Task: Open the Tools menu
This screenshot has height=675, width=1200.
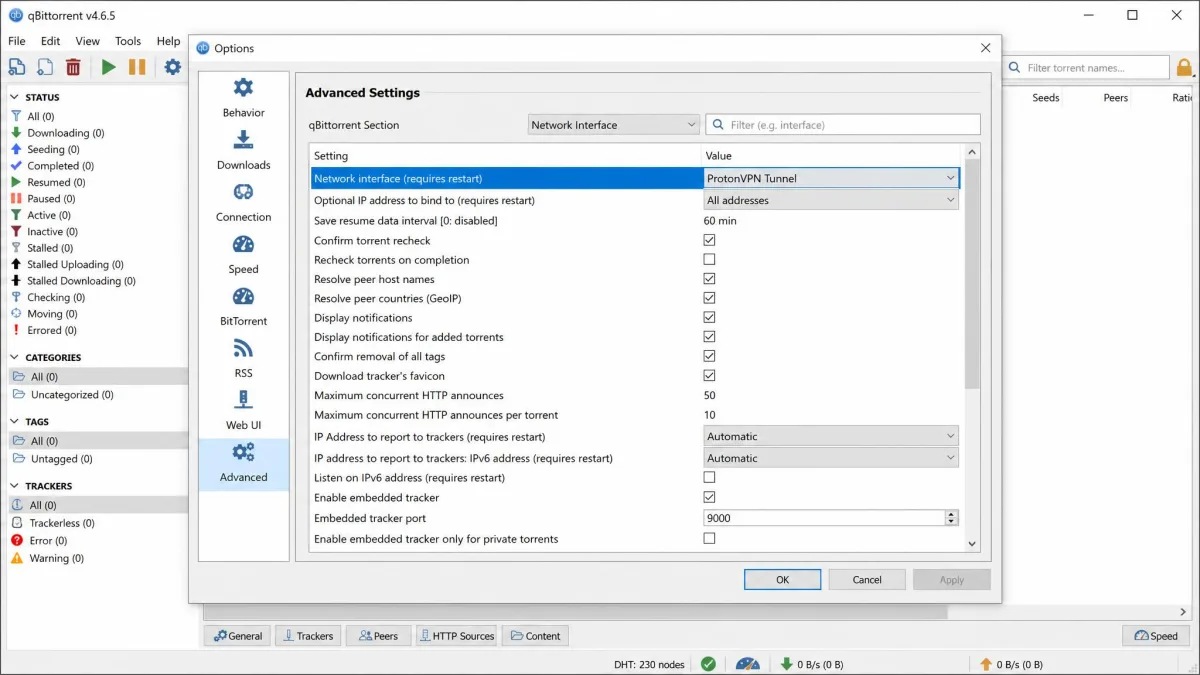Action: tap(128, 41)
